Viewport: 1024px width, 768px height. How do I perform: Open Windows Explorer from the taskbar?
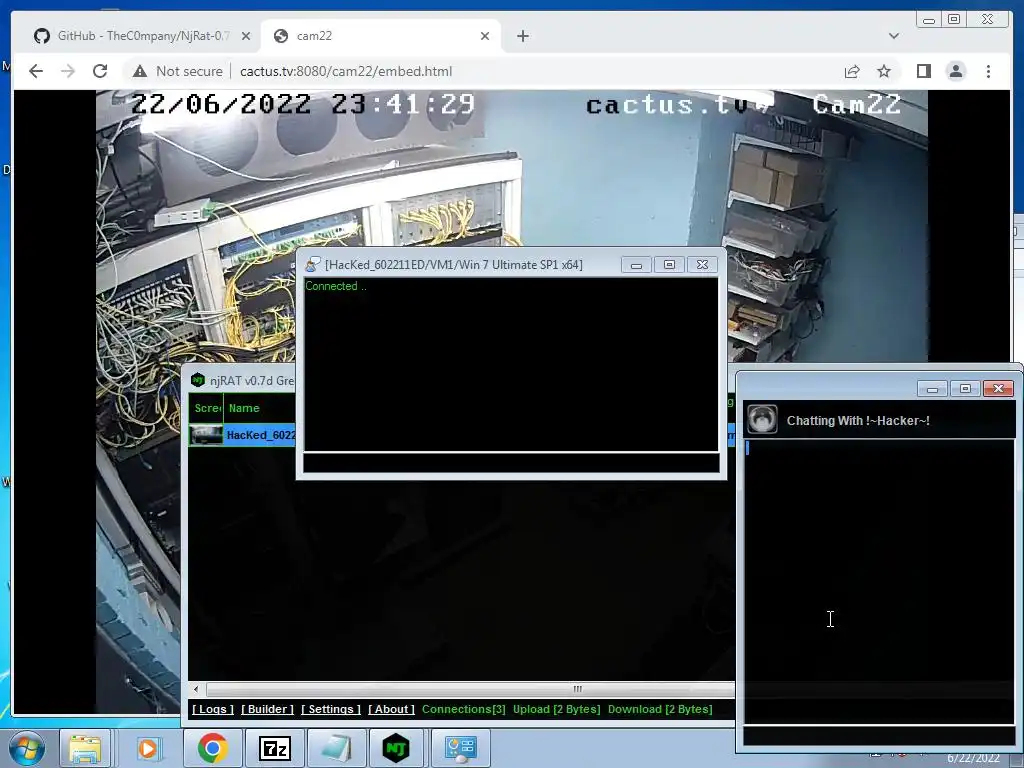[x=85, y=748]
